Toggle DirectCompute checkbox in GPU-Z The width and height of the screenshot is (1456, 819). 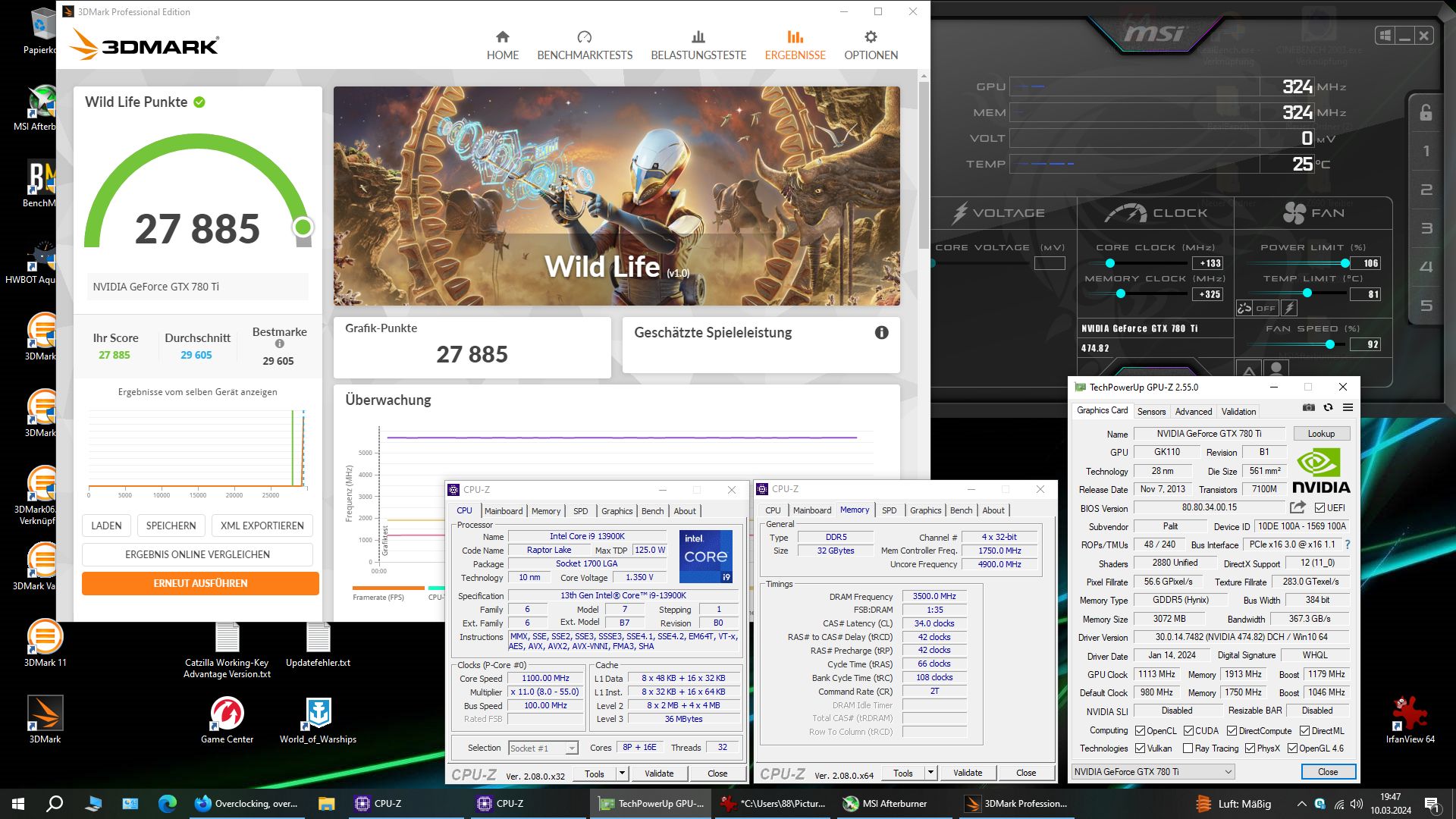[x=1232, y=730]
